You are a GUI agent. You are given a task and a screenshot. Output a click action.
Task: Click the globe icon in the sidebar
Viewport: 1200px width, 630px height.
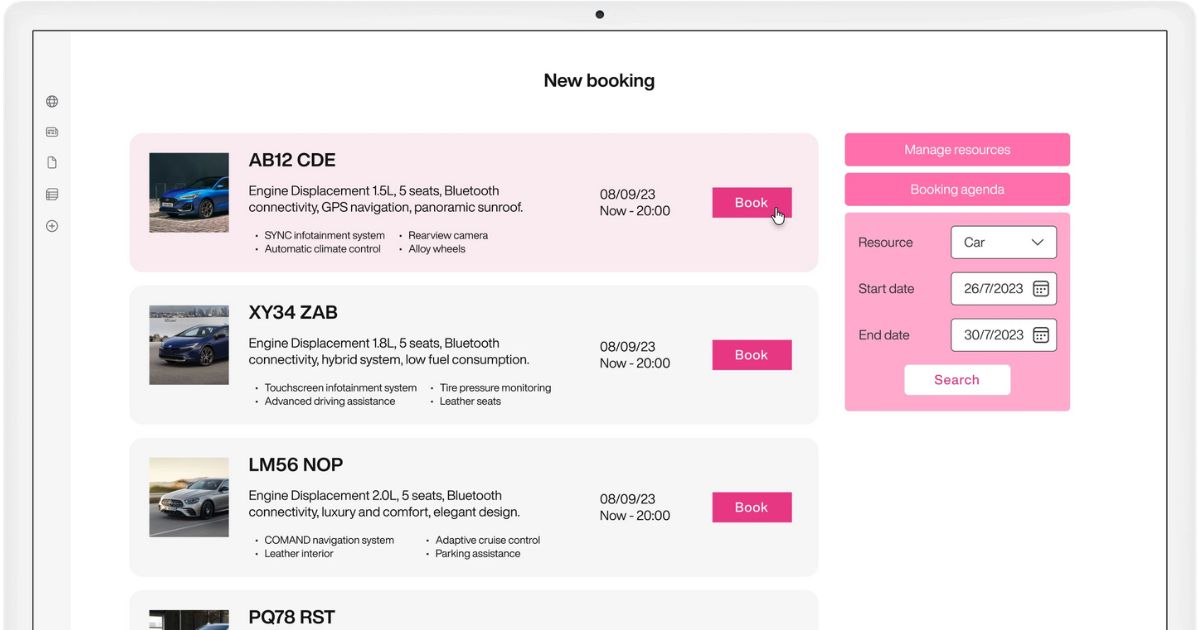coord(52,101)
